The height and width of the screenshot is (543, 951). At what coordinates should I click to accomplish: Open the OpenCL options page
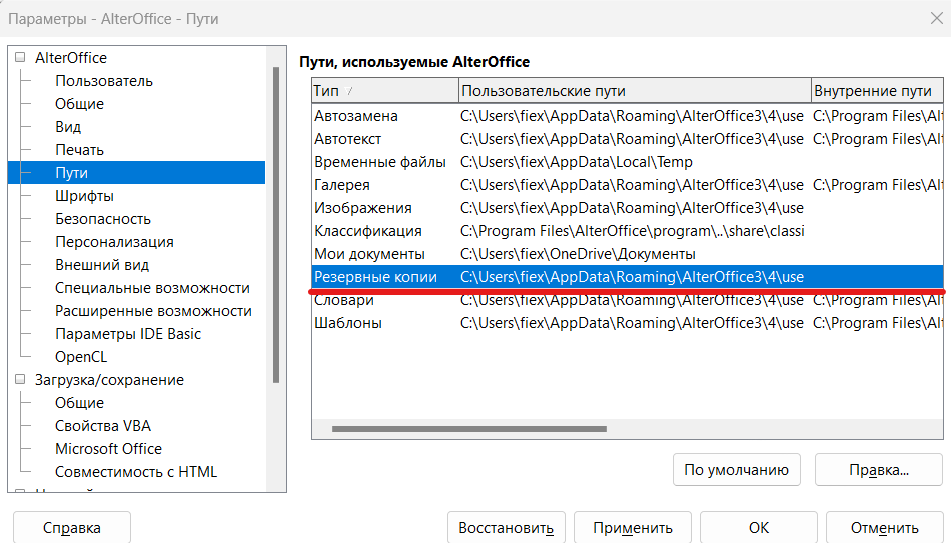81,357
